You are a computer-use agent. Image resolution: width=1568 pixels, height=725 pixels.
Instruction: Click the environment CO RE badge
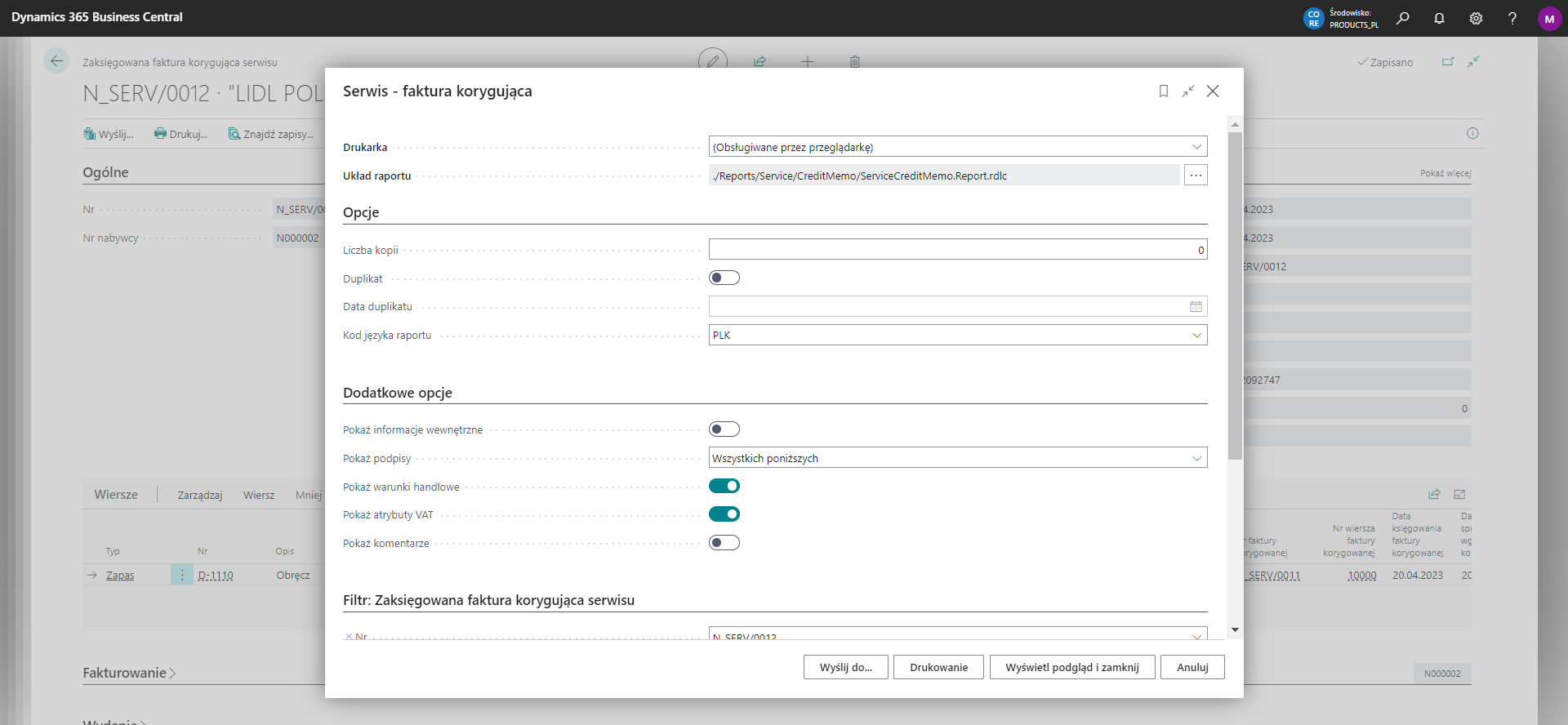tap(1313, 18)
